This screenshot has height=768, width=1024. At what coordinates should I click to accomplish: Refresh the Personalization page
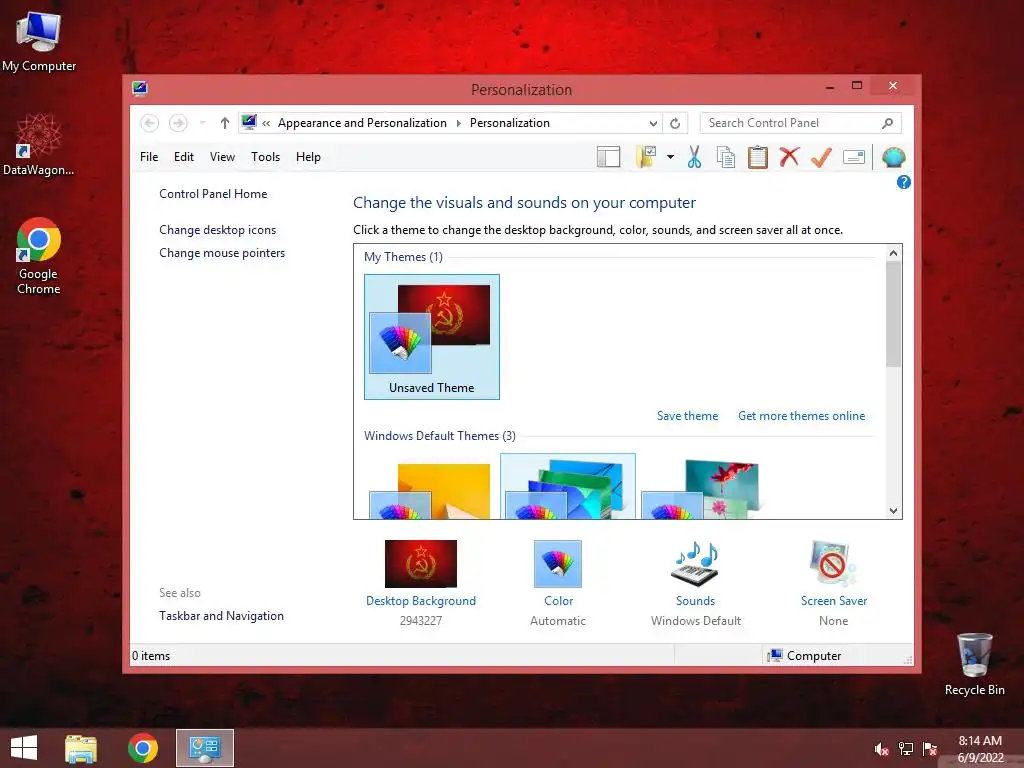coord(675,123)
